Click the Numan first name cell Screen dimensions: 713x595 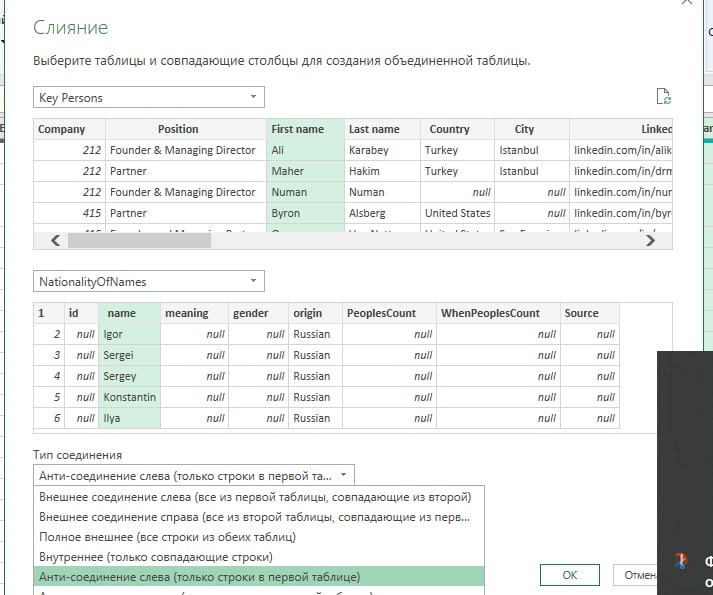pos(306,192)
